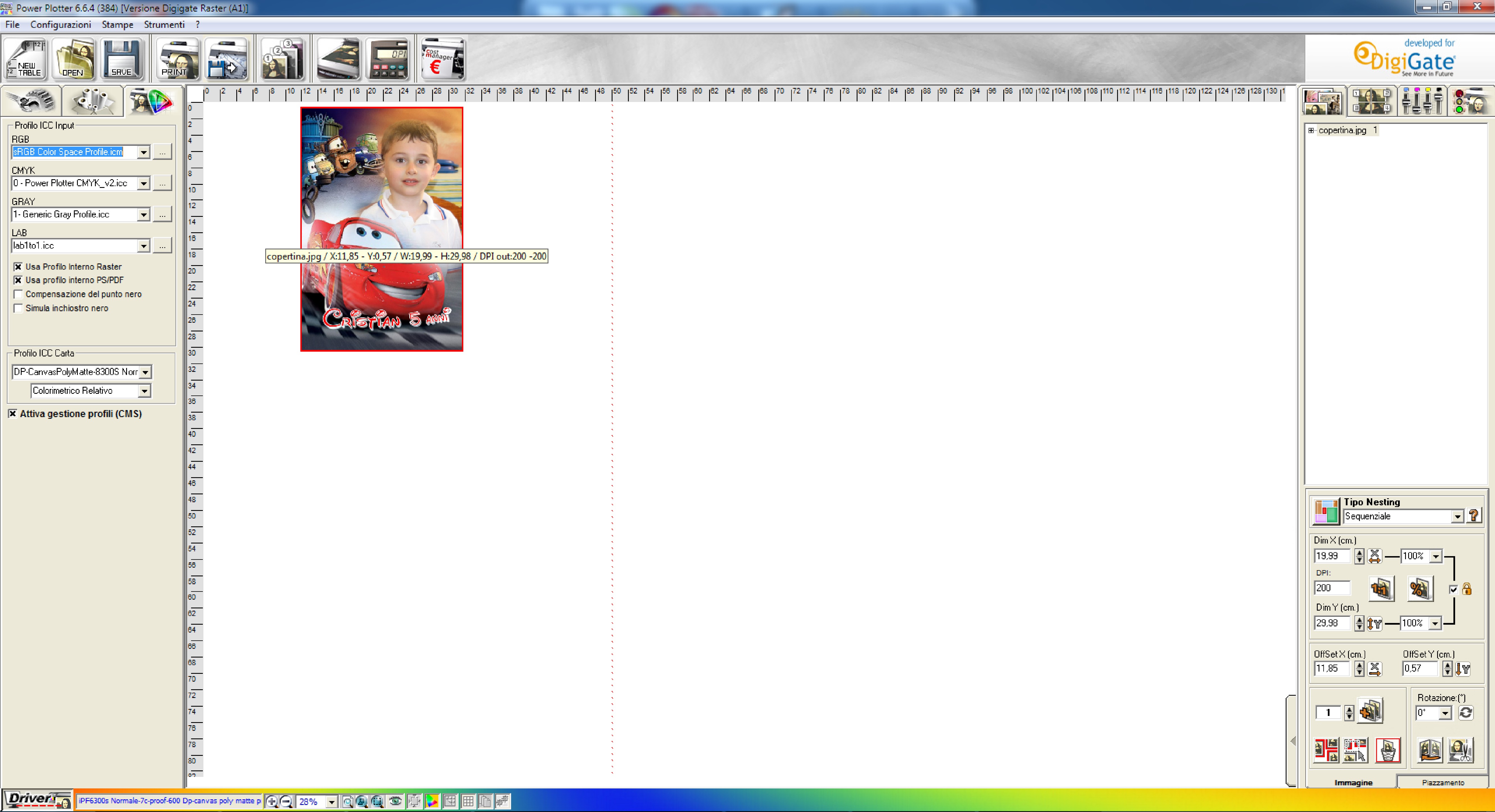Click the DPI 200 input field
This screenshot has height=812, width=1495.
coord(1332,588)
